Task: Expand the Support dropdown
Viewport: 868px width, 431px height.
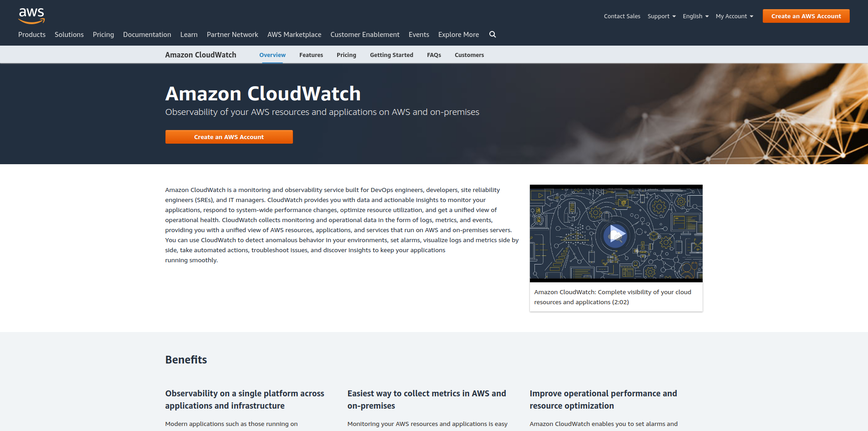Action: [661, 16]
